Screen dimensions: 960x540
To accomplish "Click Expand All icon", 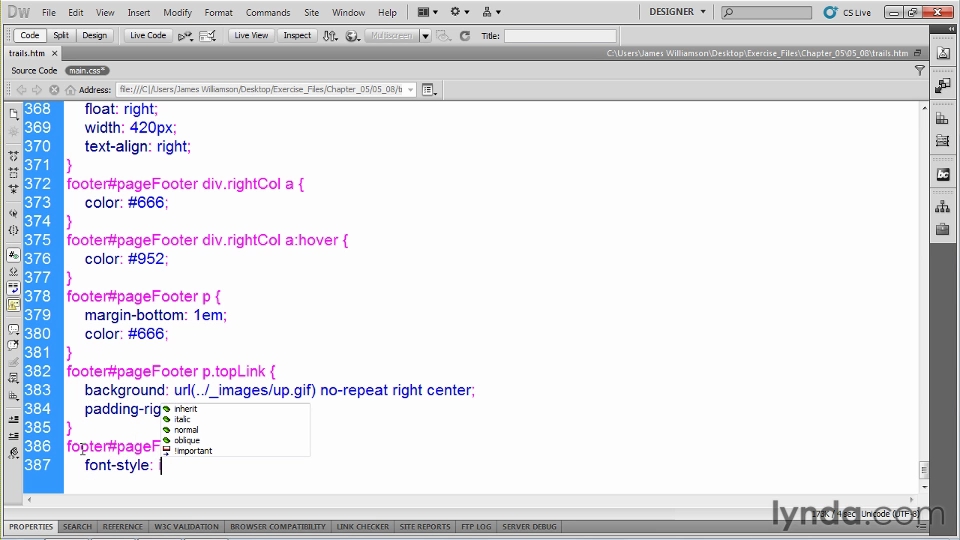I will [13, 190].
